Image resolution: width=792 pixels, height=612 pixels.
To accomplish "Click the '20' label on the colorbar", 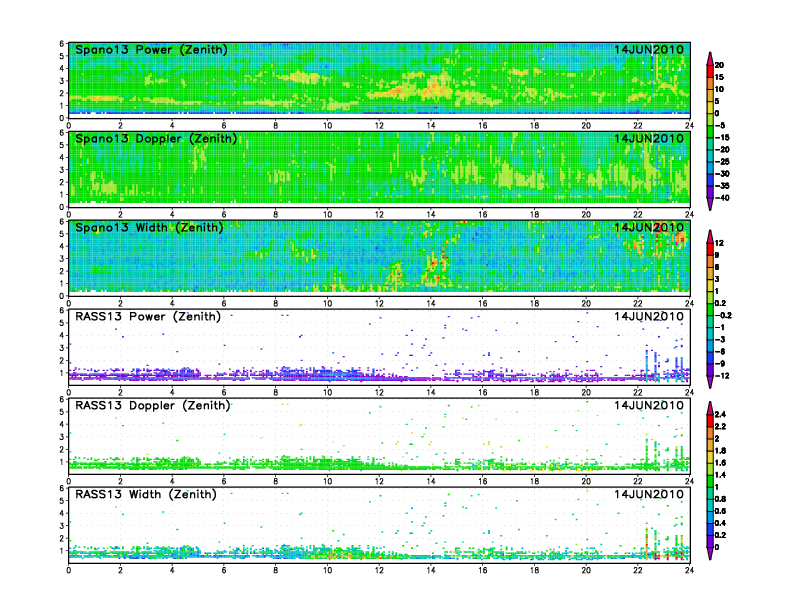I will point(719,65).
